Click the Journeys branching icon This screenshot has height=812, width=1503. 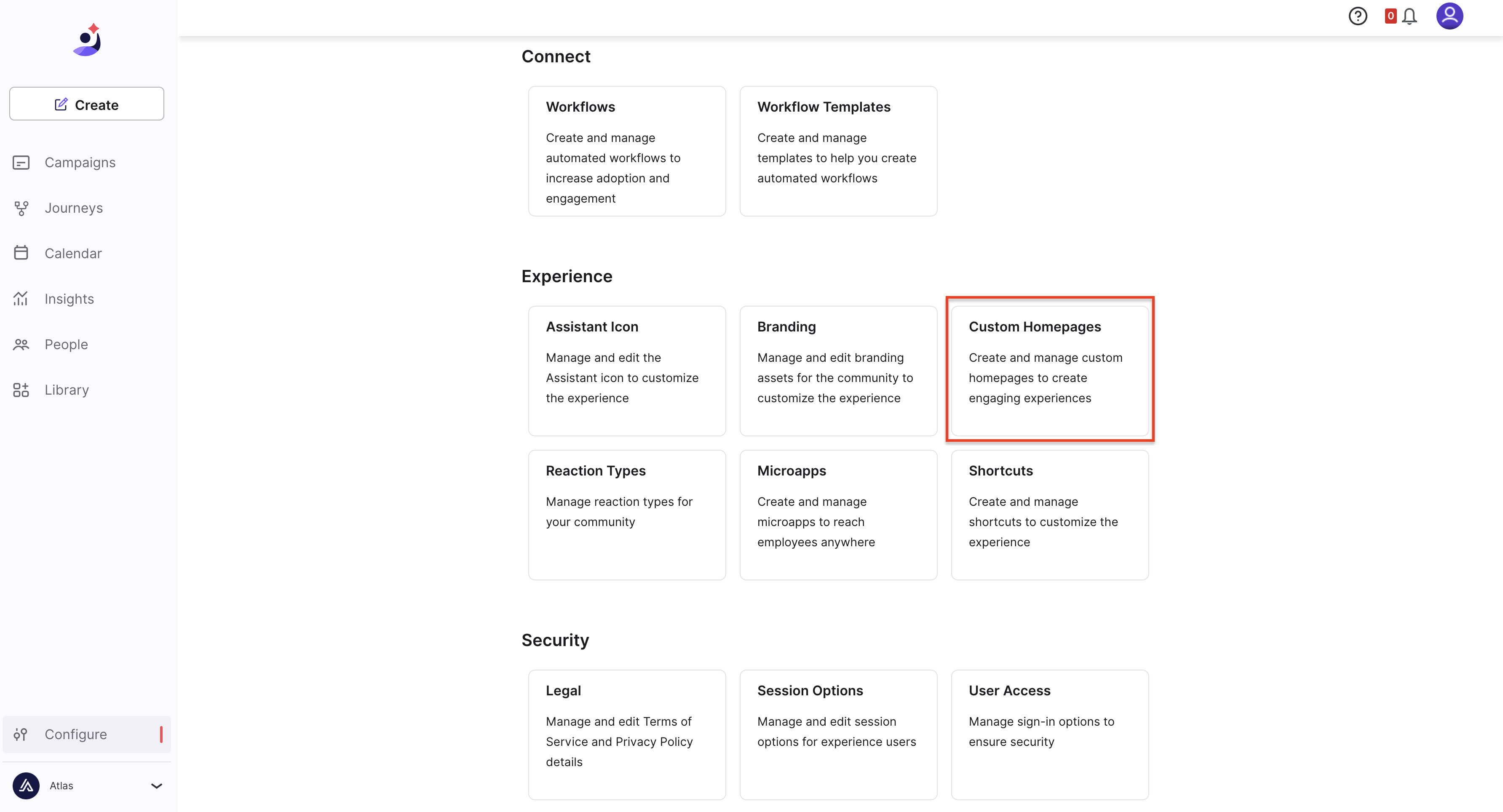(x=21, y=208)
